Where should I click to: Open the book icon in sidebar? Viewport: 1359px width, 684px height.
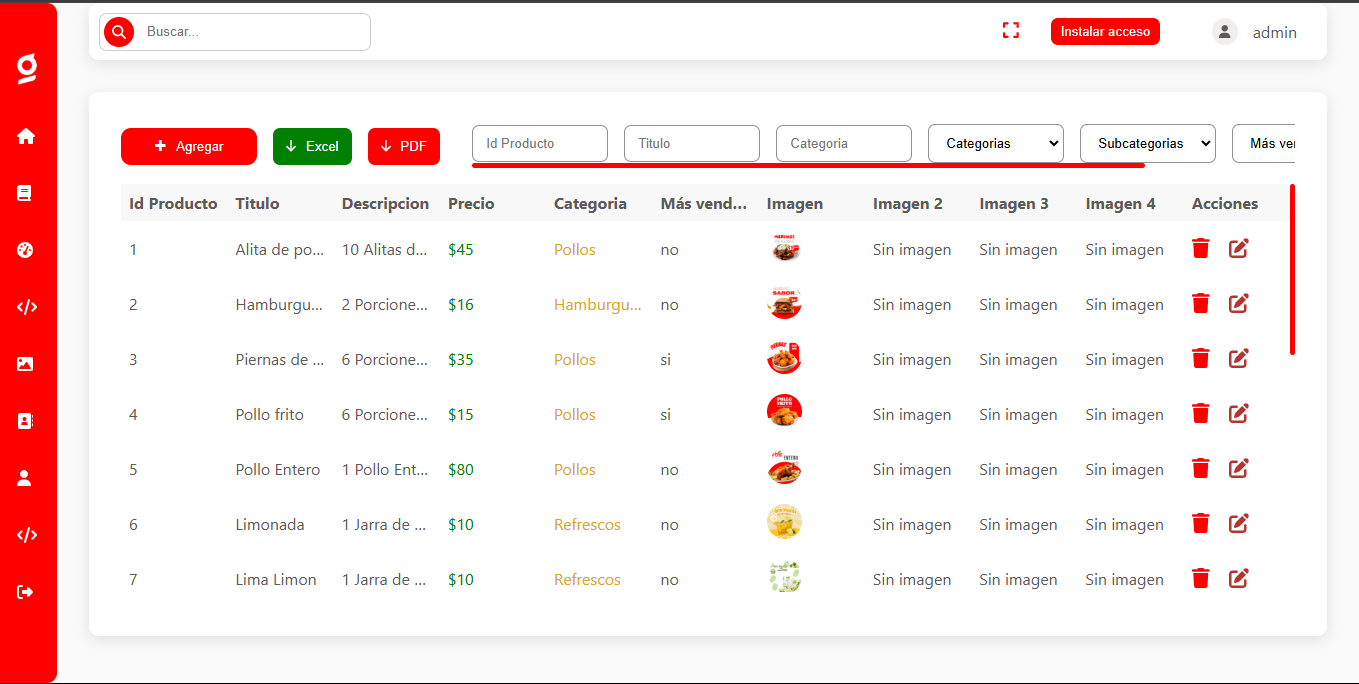tap(26, 193)
